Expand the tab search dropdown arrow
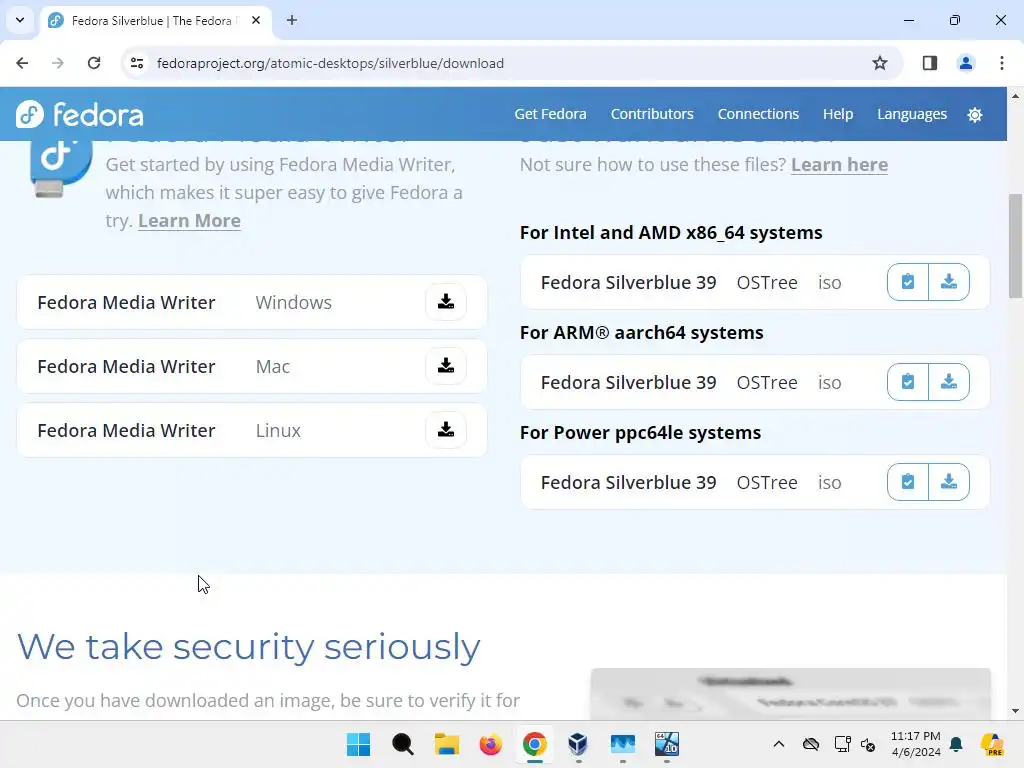 click(x=20, y=20)
